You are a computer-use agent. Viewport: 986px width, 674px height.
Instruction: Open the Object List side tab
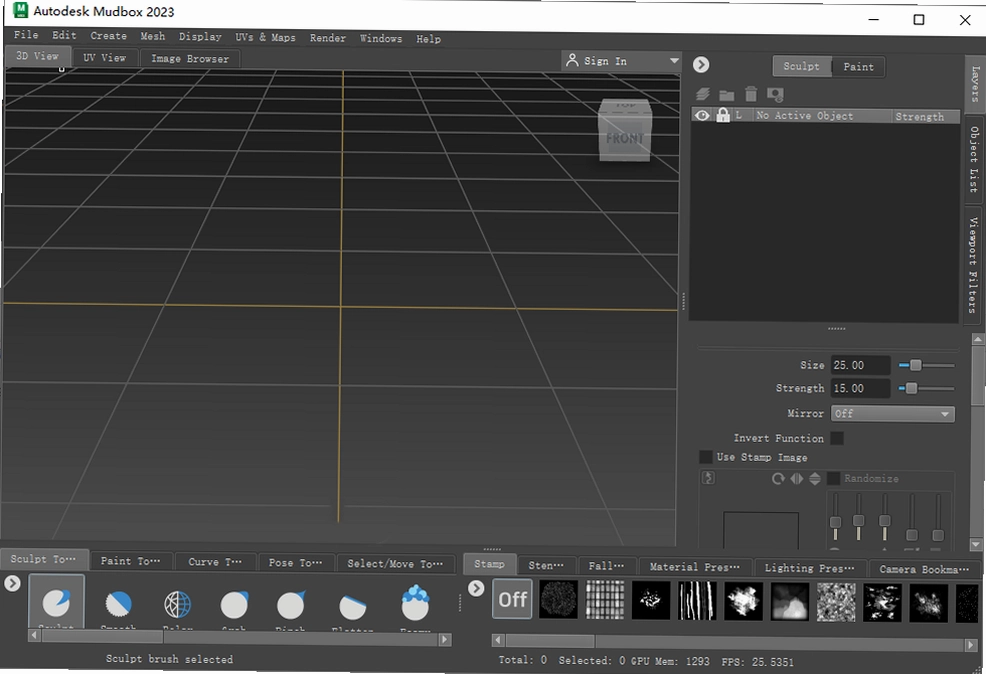tap(974, 159)
